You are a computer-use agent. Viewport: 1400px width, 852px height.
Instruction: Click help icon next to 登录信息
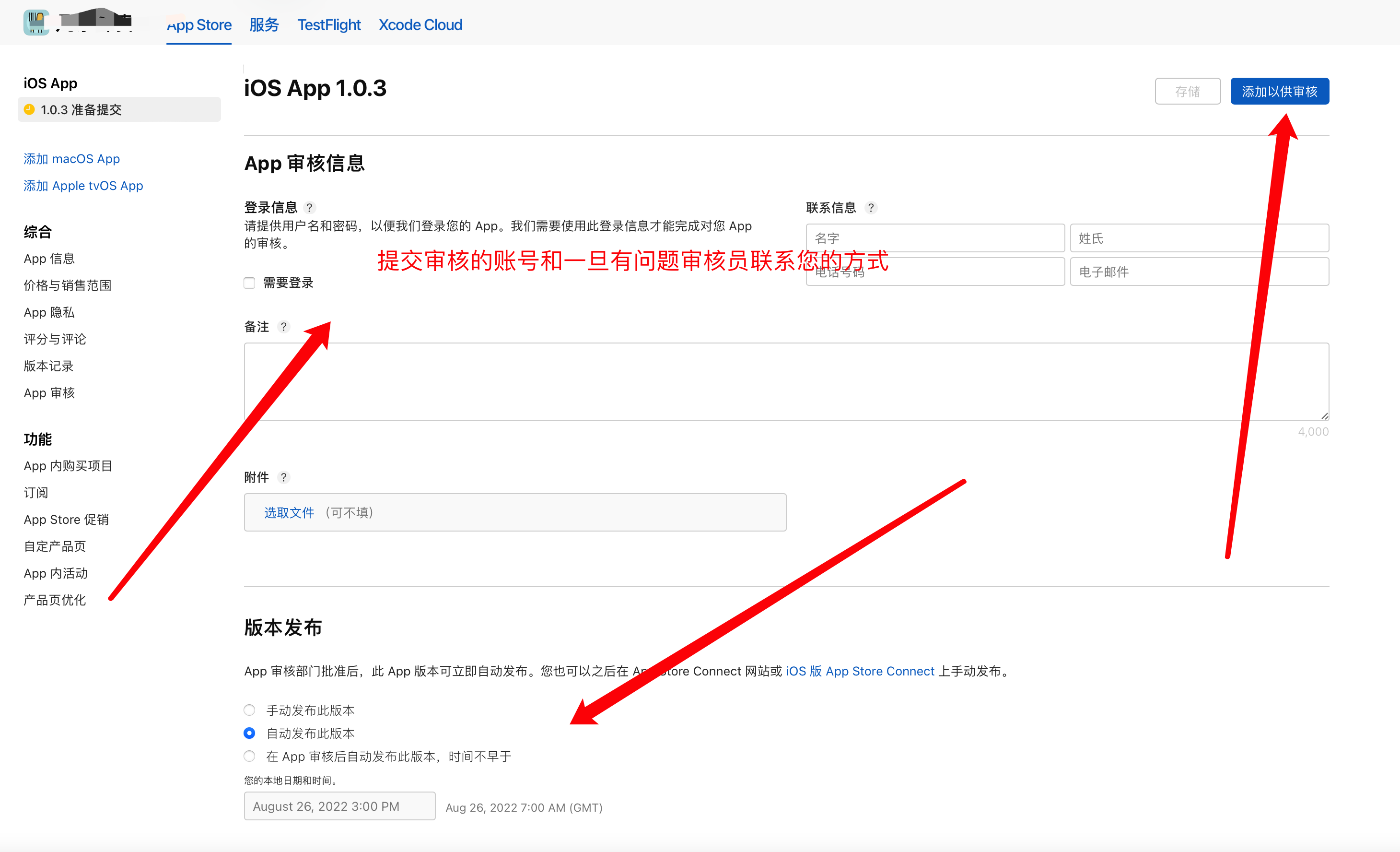click(x=310, y=207)
